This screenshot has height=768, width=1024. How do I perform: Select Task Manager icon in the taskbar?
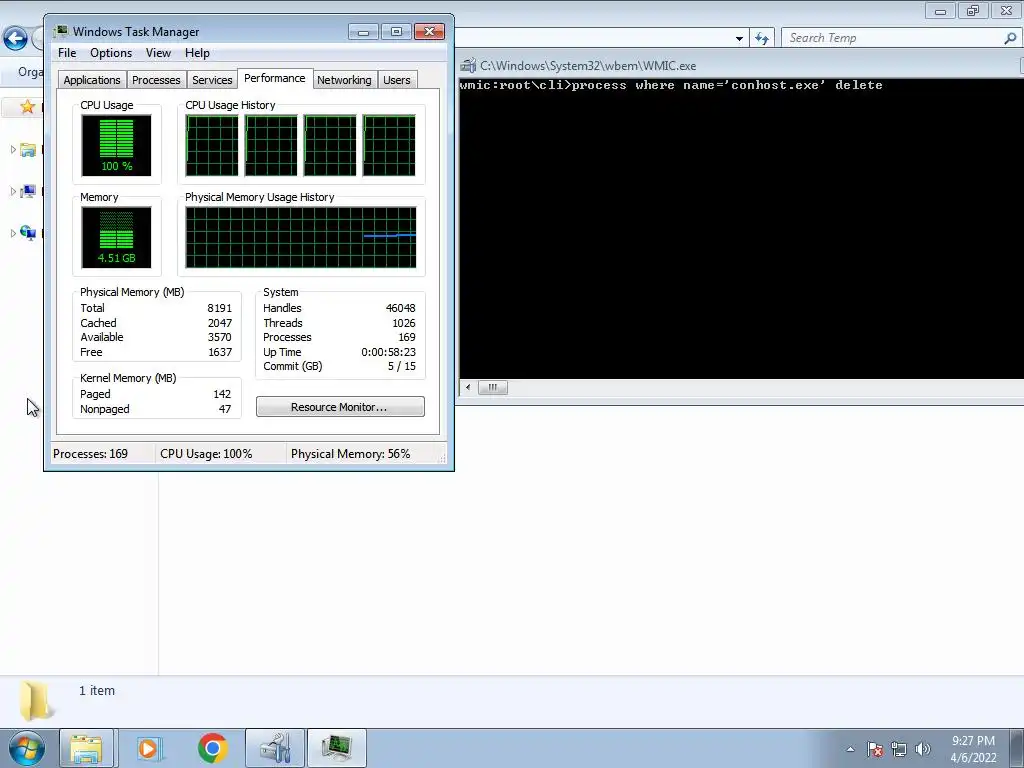point(336,748)
